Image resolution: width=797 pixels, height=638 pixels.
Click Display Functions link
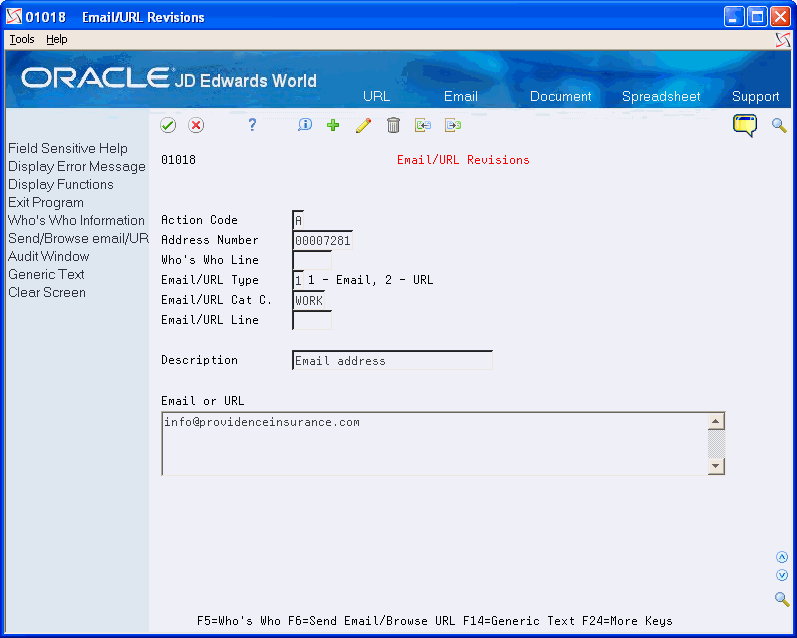pyautogui.click(x=60, y=184)
